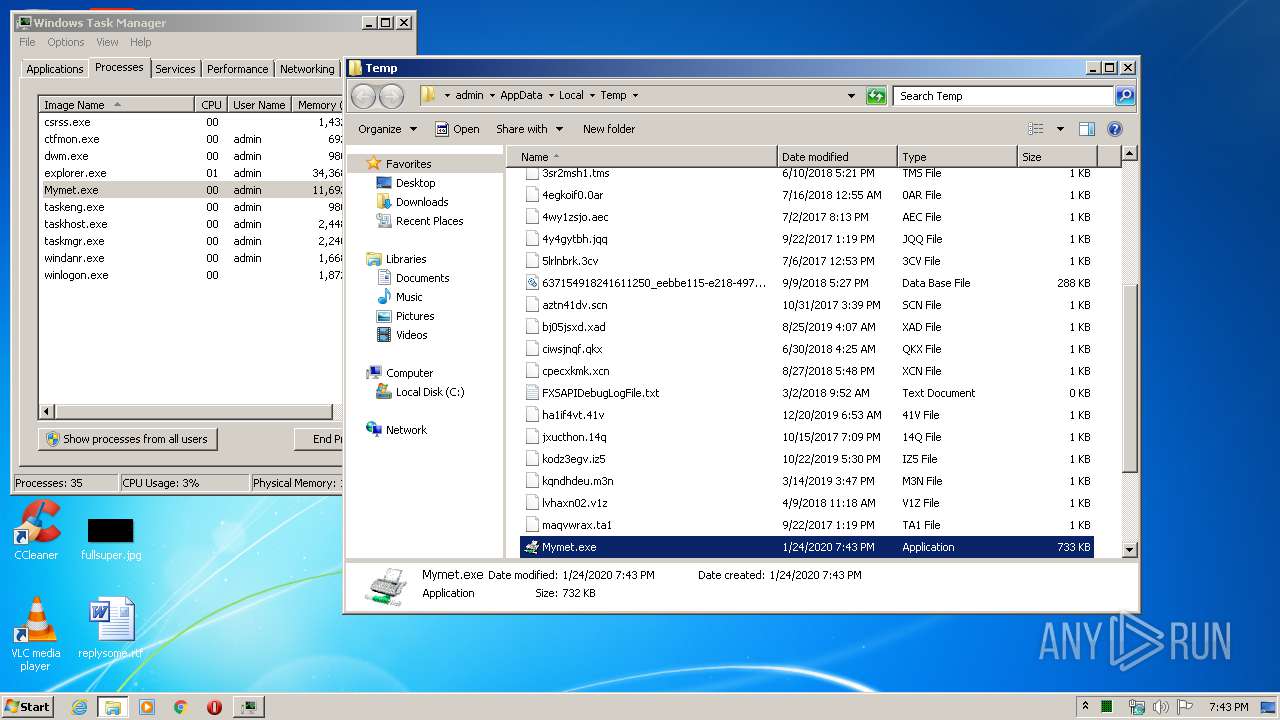The width and height of the screenshot is (1280, 720).
Task: Click Local breadcrumb in address bar
Action: [571, 96]
